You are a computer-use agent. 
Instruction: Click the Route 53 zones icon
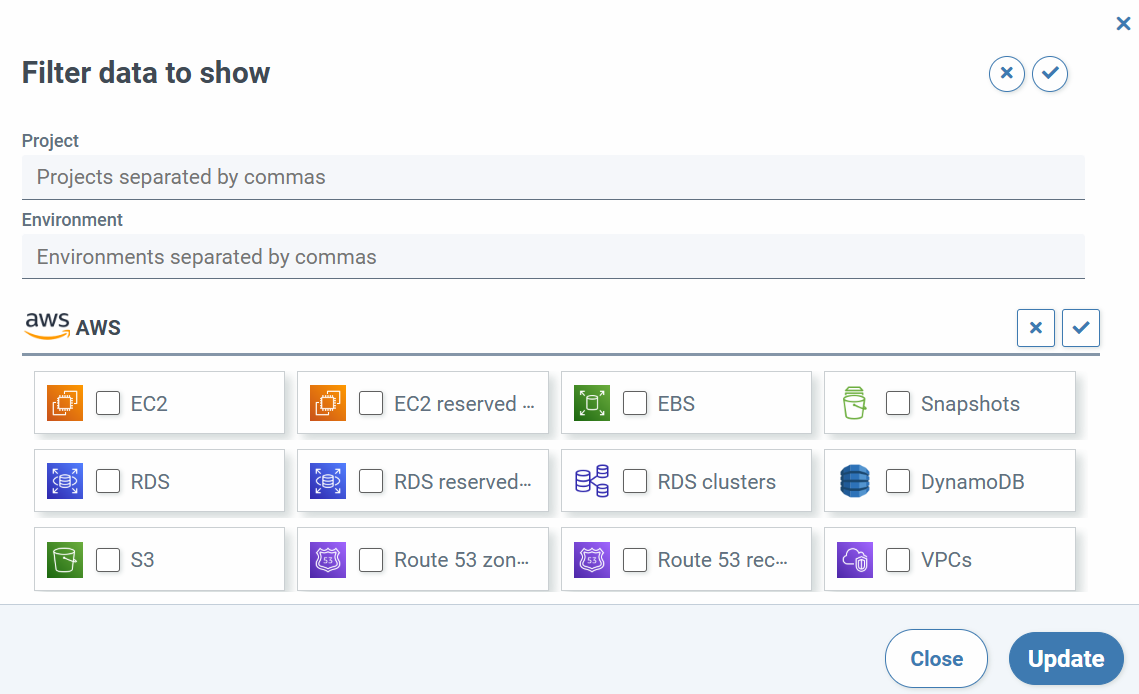tap(328, 560)
